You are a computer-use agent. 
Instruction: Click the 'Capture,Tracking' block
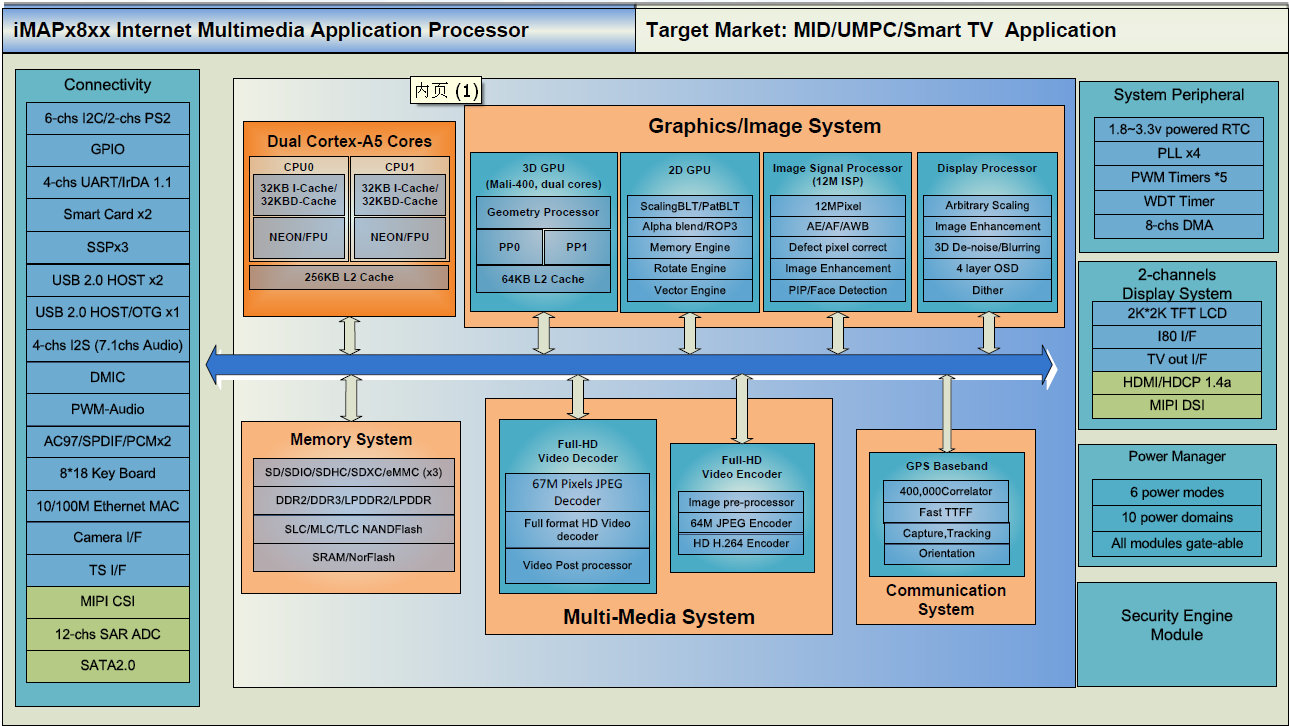[946, 533]
